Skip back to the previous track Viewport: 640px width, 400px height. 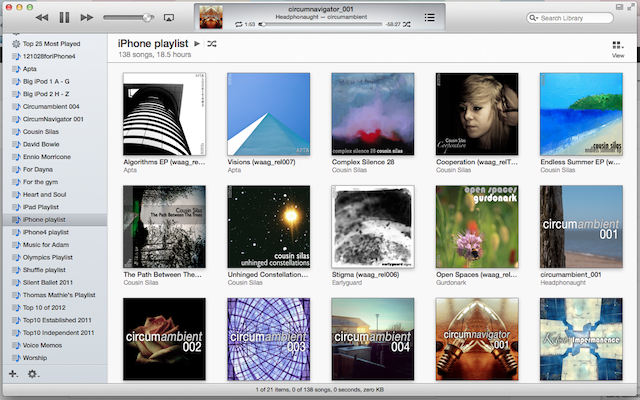42,18
